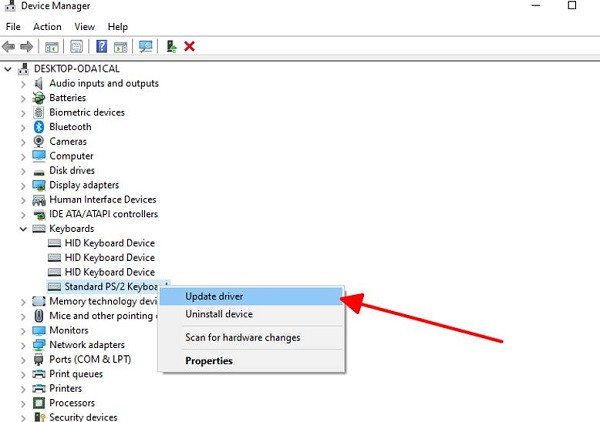This screenshot has width=600, height=422.
Task: Click the Properties sheet toolbar icon
Action: point(77,47)
